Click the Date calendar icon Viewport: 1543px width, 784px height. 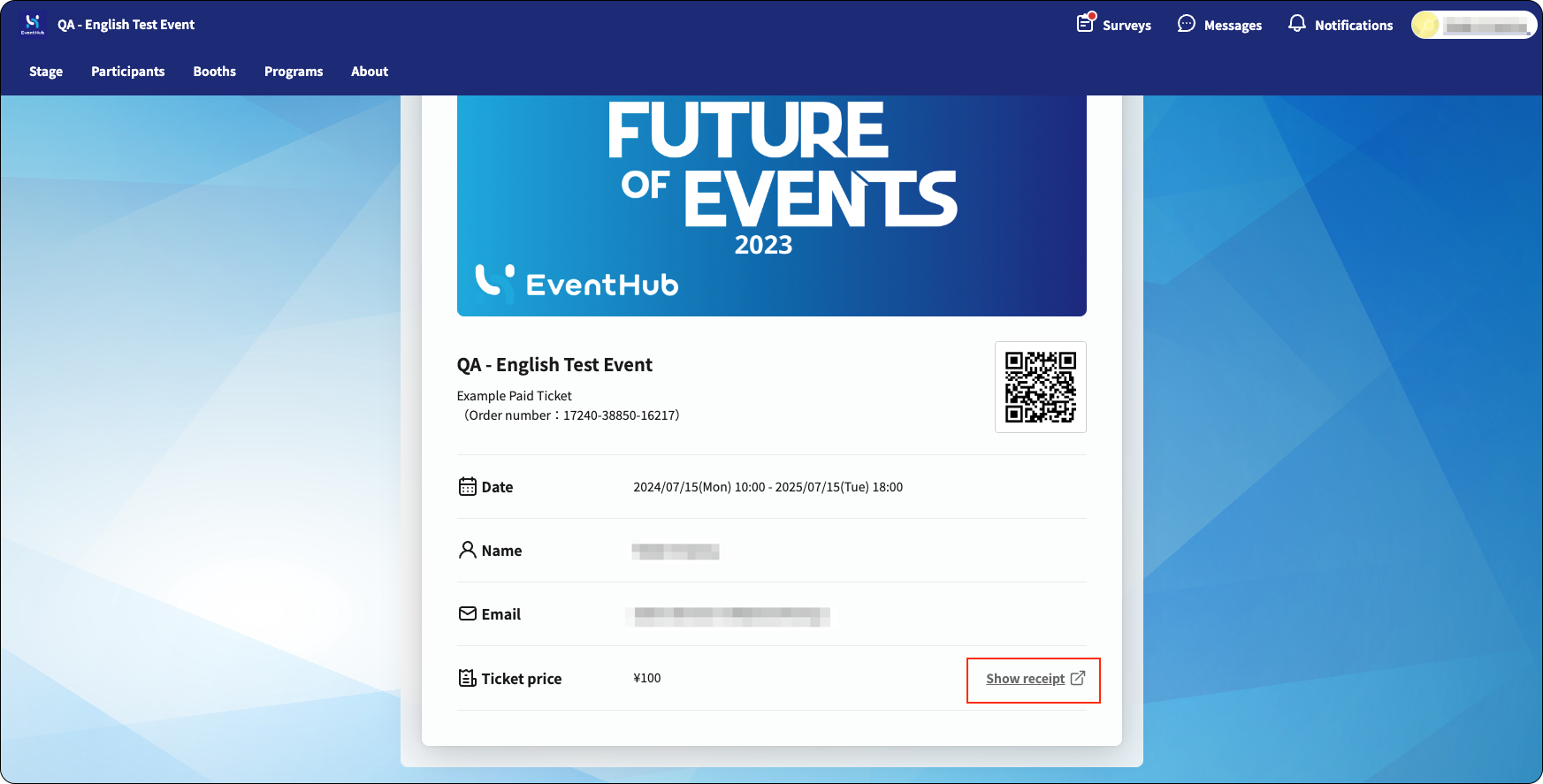pyautogui.click(x=468, y=486)
